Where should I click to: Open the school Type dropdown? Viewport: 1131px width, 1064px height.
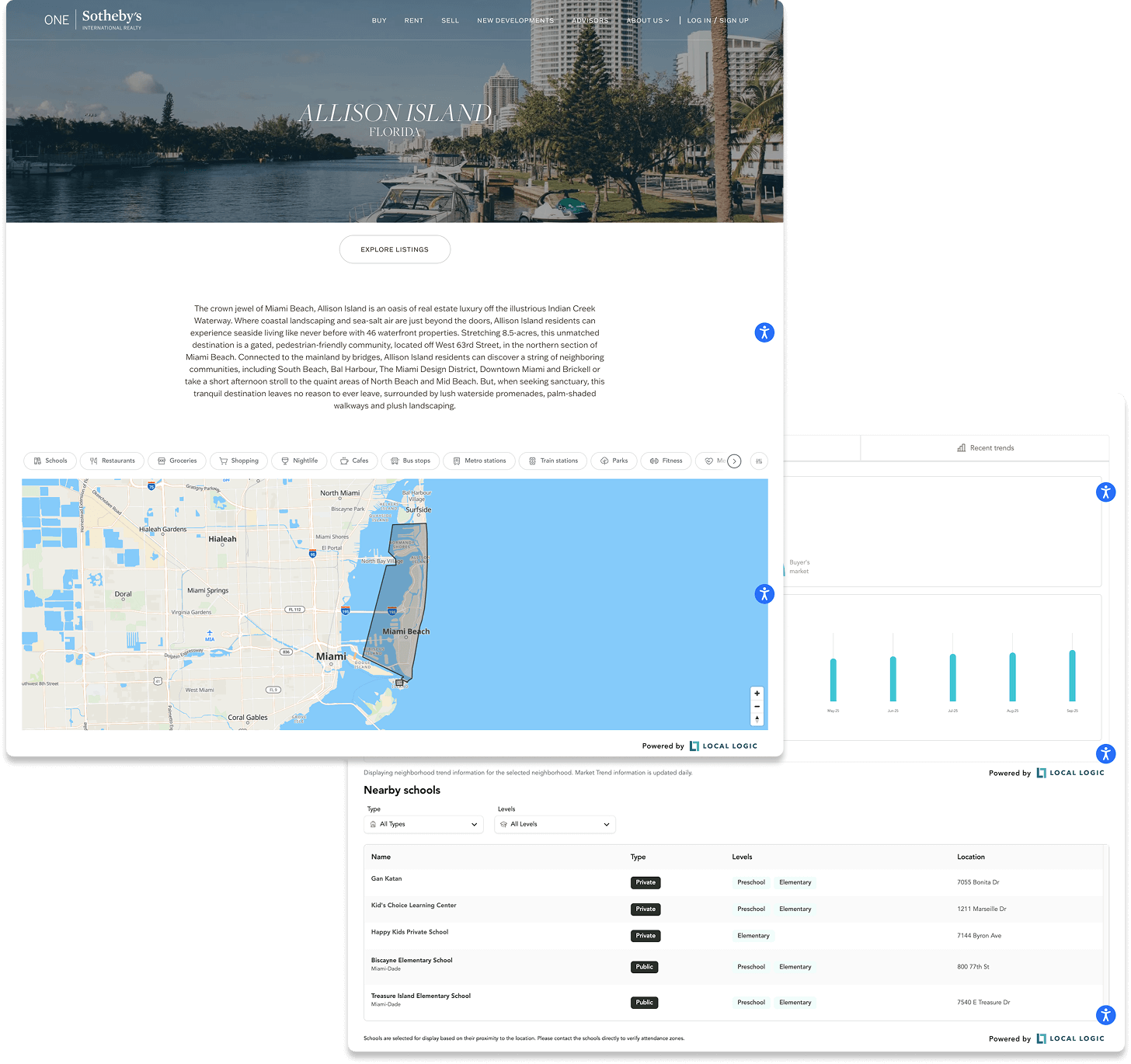point(424,825)
